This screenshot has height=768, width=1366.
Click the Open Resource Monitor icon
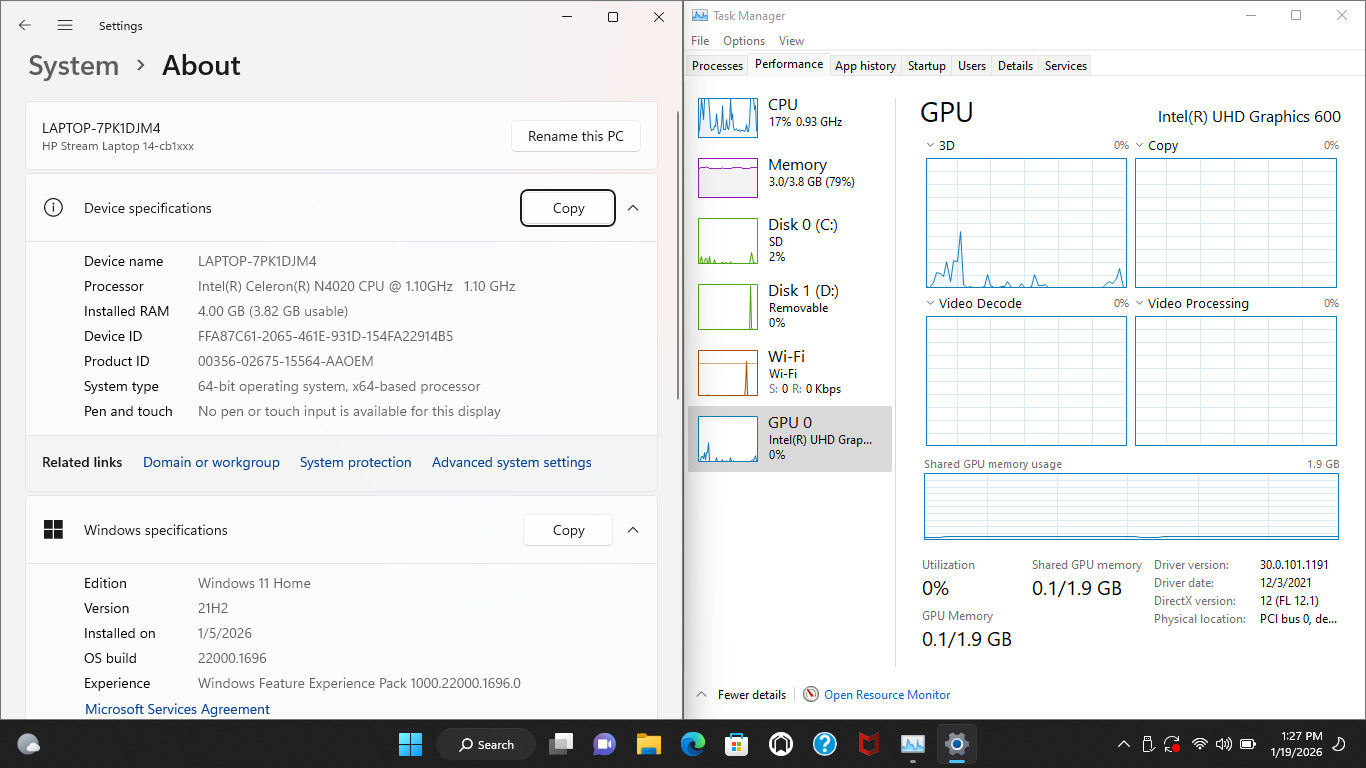(811, 695)
